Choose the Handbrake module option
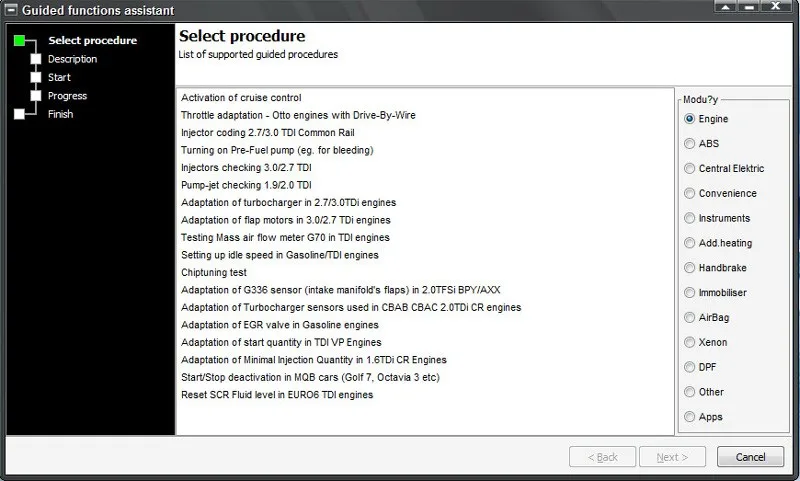Image resolution: width=800 pixels, height=481 pixels. pyautogui.click(x=689, y=268)
